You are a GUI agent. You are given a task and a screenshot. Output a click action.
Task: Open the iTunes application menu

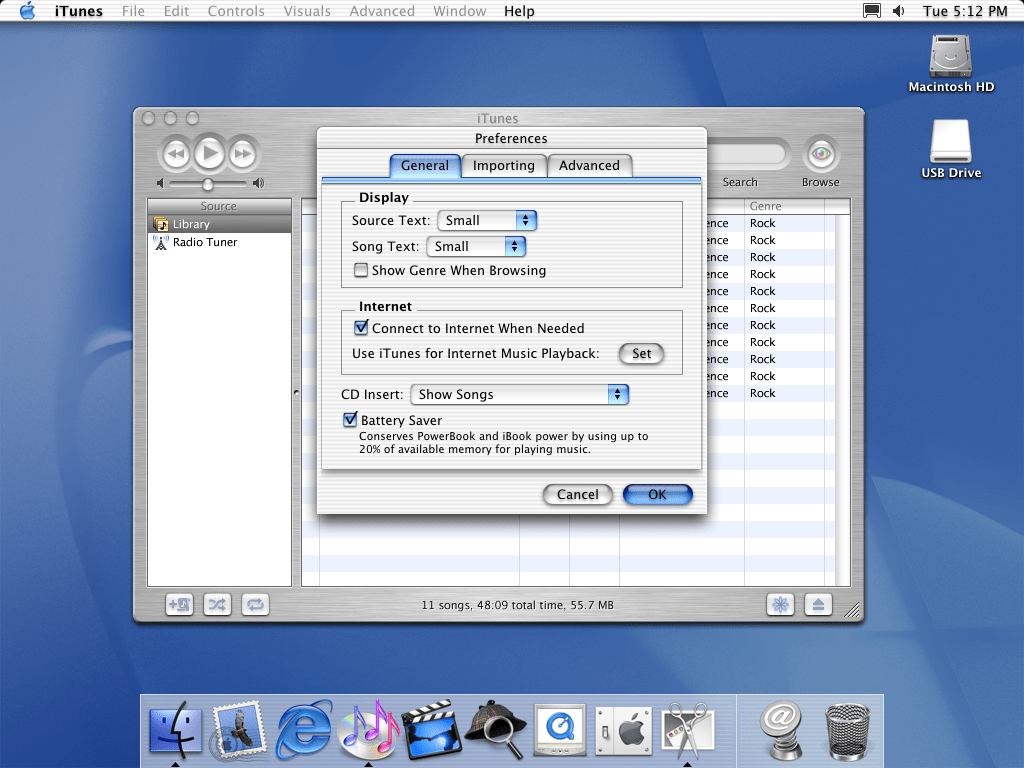pyautogui.click(x=78, y=11)
